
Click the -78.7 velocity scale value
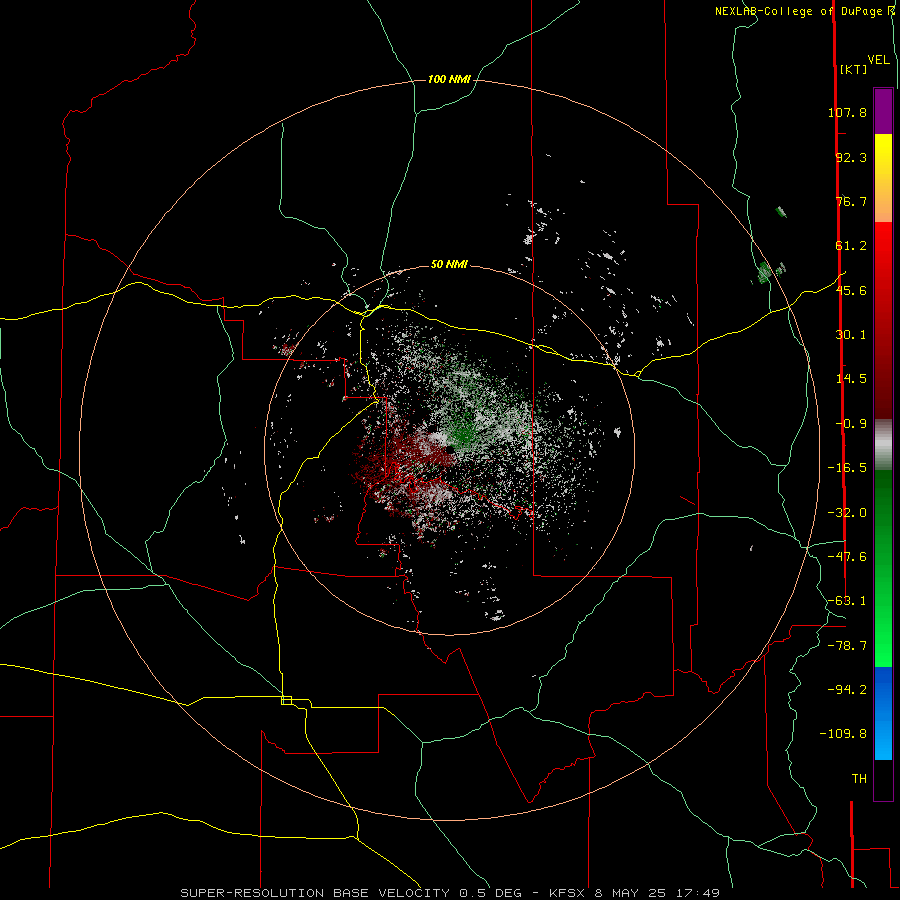point(847,646)
